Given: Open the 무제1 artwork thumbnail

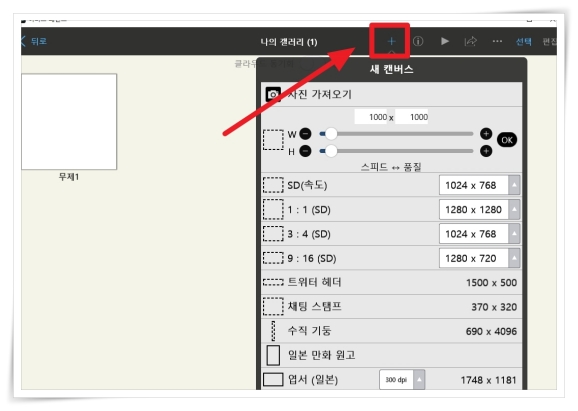Looking at the screenshot, I should [x=69, y=121].
